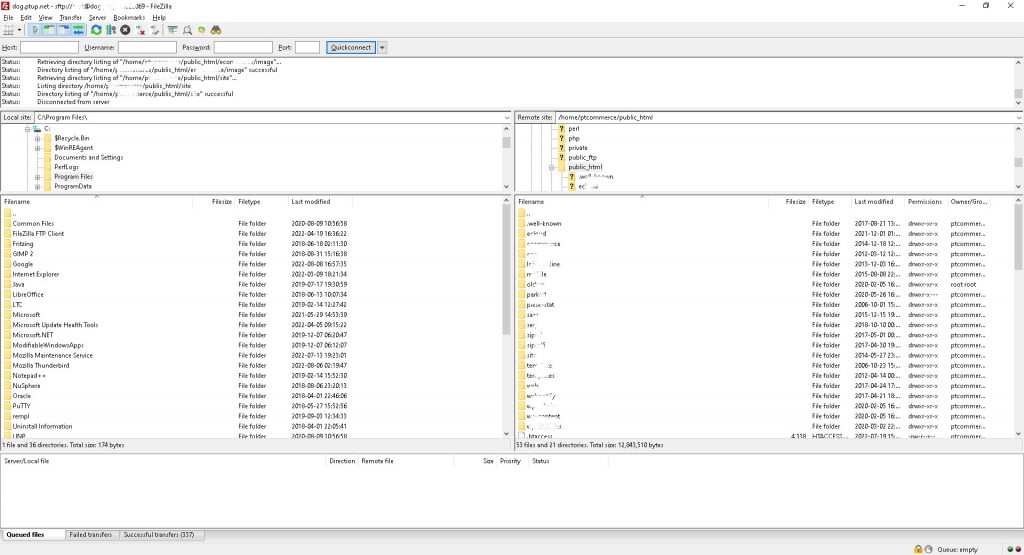Open the Quickconnect history dropdown arrow
The width and height of the screenshot is (1024, 555).
point(382,48)
